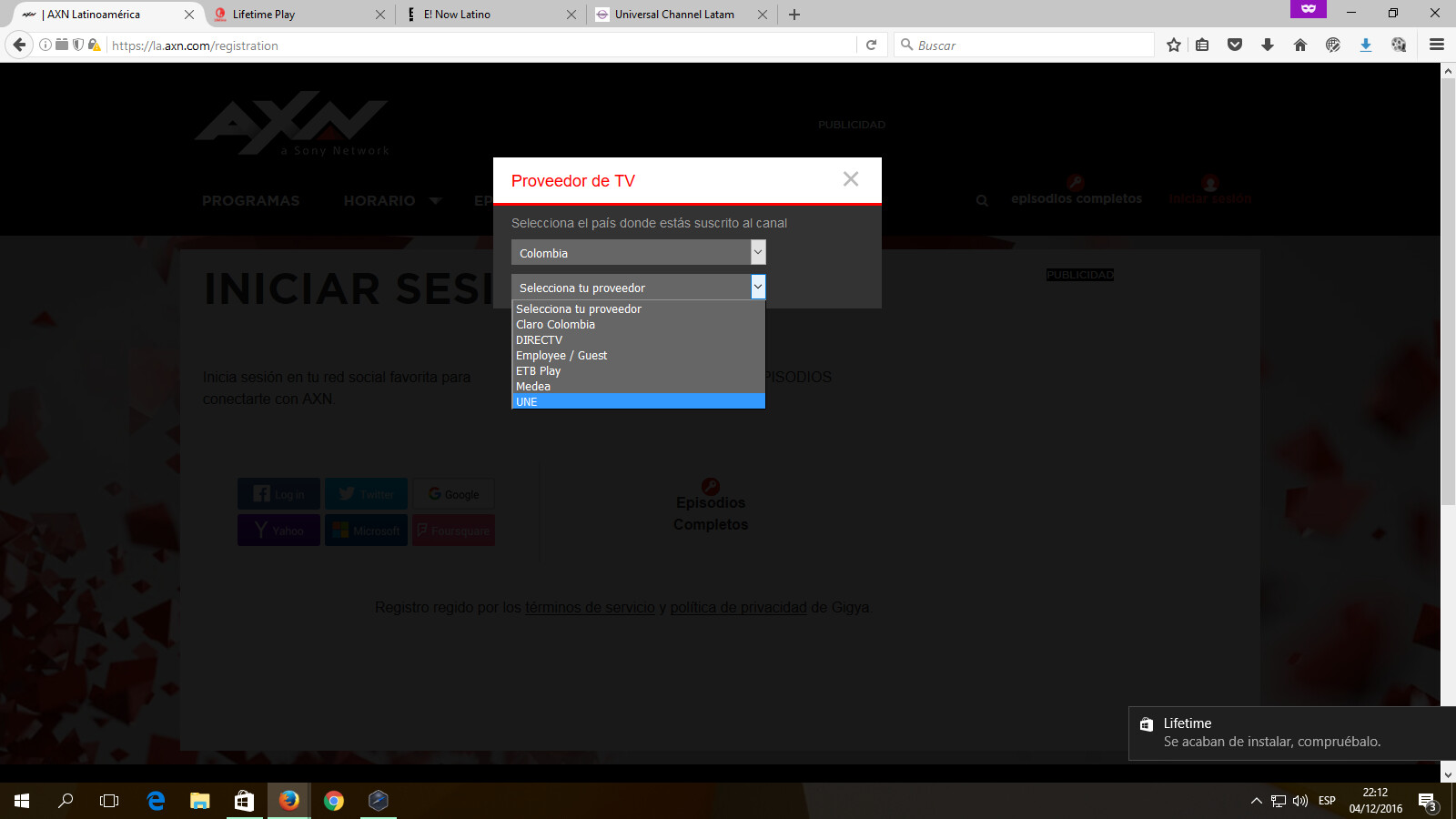This screenshot has width=1456, height=819.
Task: Open volume control in system tray
Action: [x=1300, y=801]
